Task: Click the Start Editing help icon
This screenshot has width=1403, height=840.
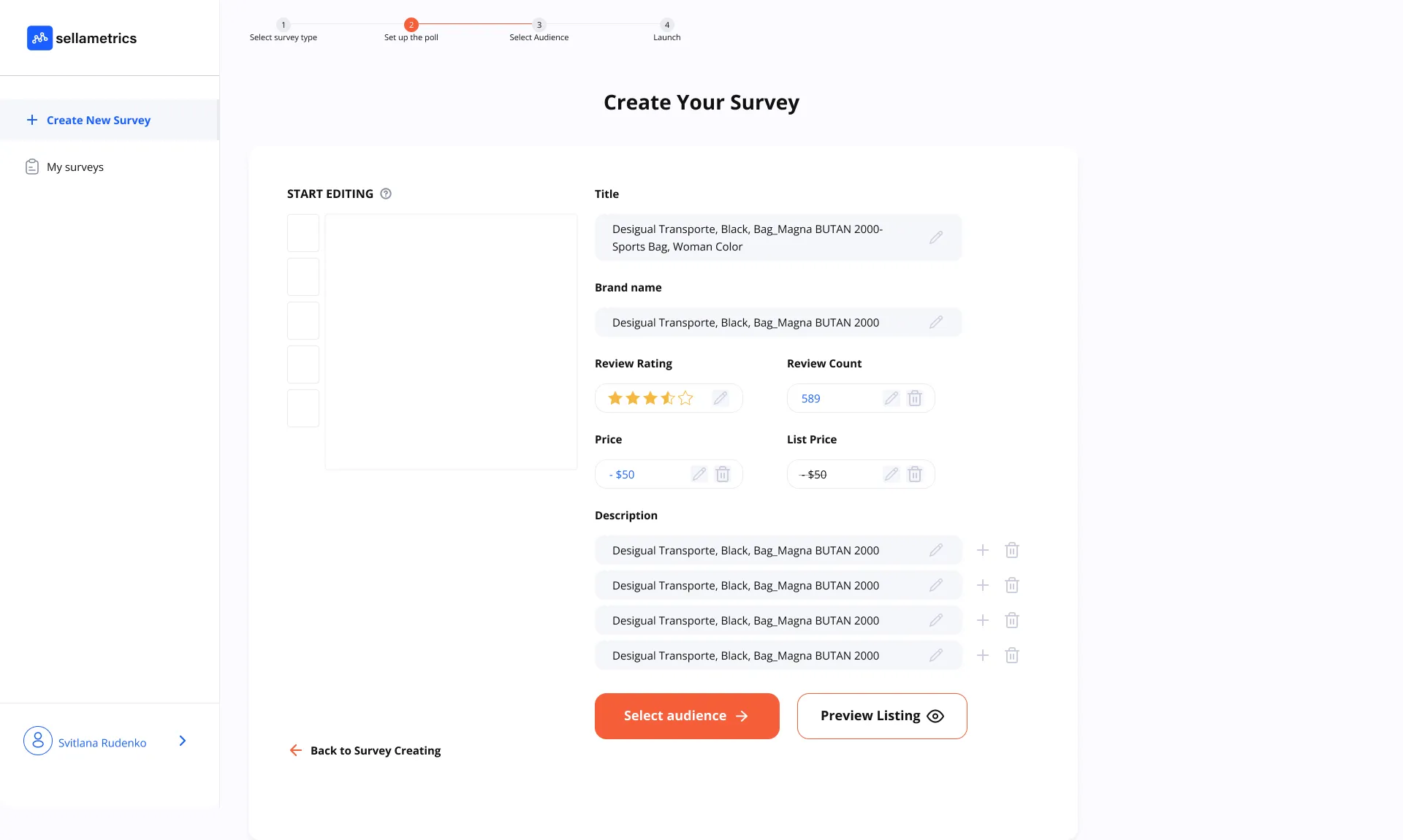Action: tap(386, 194)
